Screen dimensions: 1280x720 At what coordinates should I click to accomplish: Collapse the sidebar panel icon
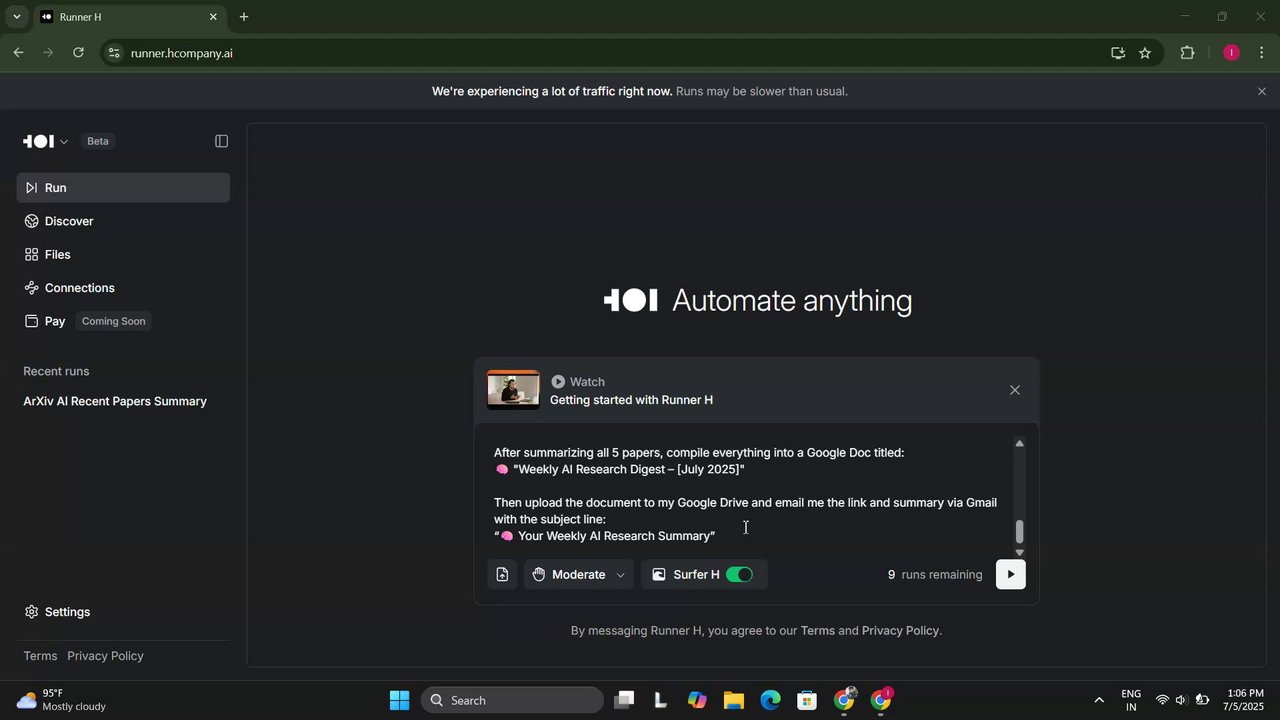pos(222,141)
